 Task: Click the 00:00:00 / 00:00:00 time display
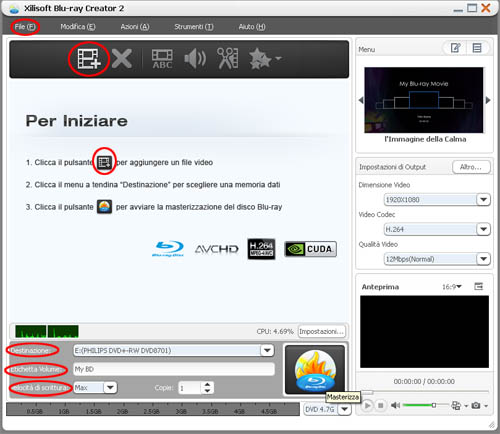(x=424, y=381)
